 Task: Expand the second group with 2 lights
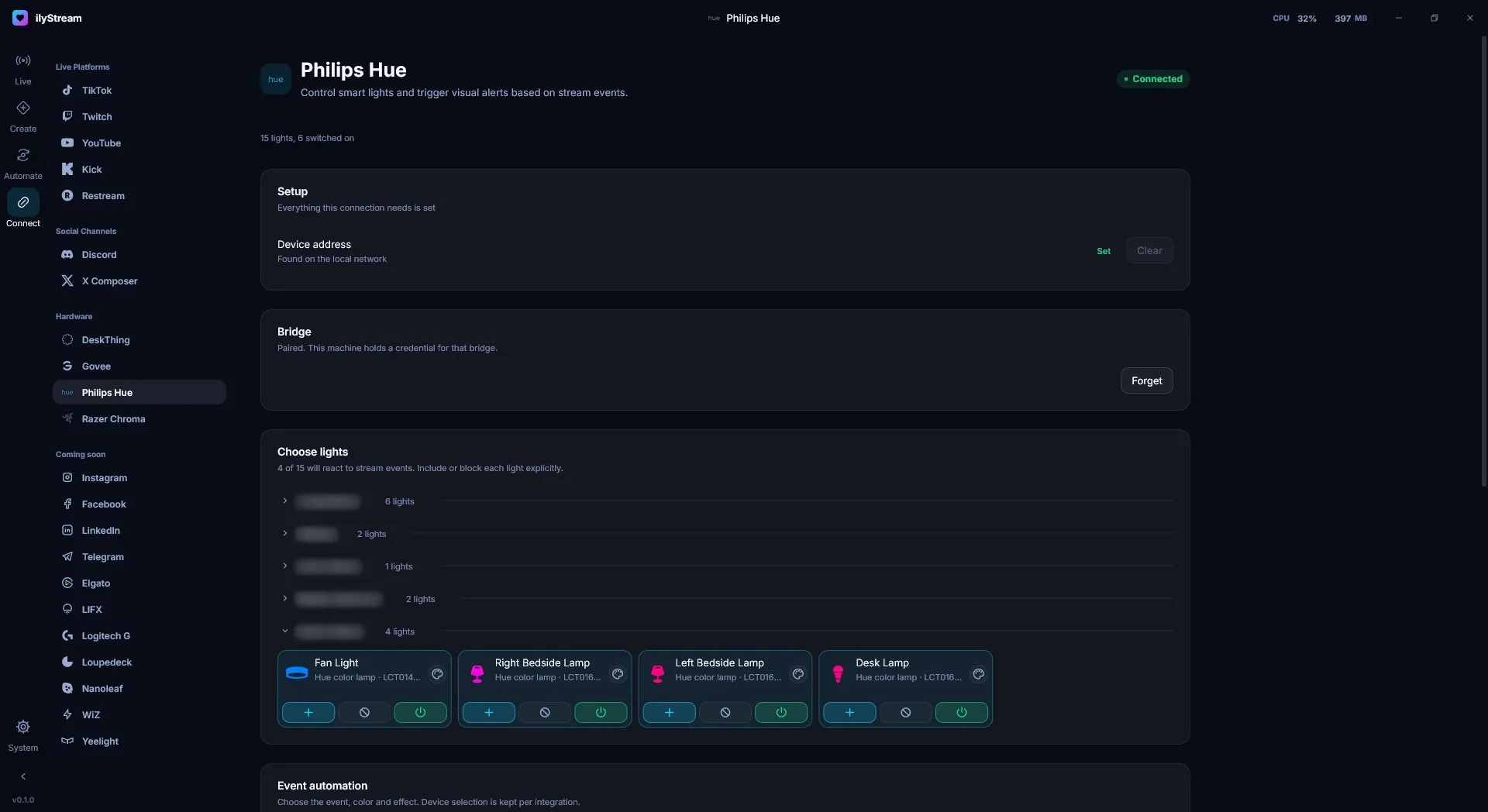(x=285, y=599)
